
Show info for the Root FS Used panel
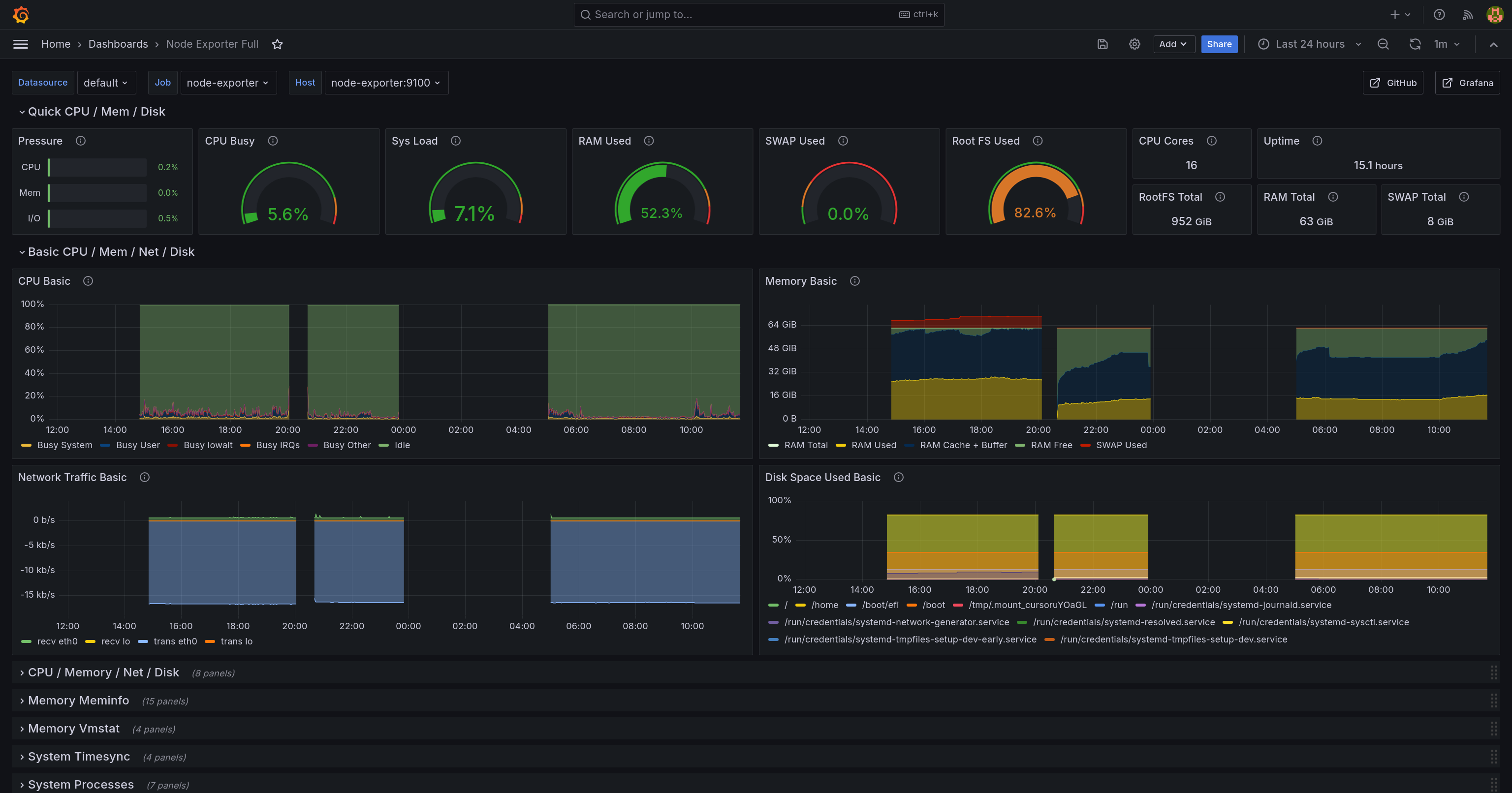(x=1038, y=141)
